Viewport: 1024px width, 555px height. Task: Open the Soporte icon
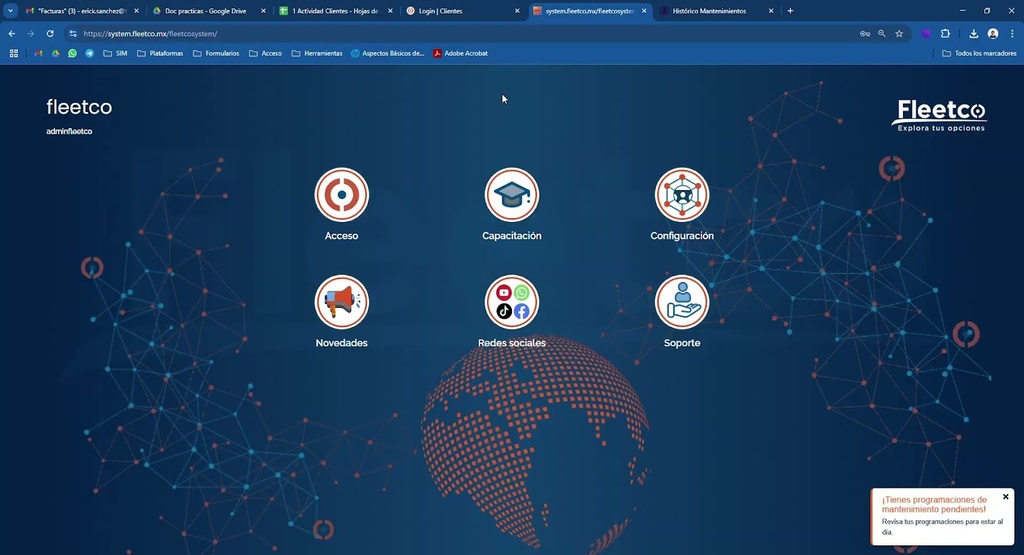tap(682, 302)
